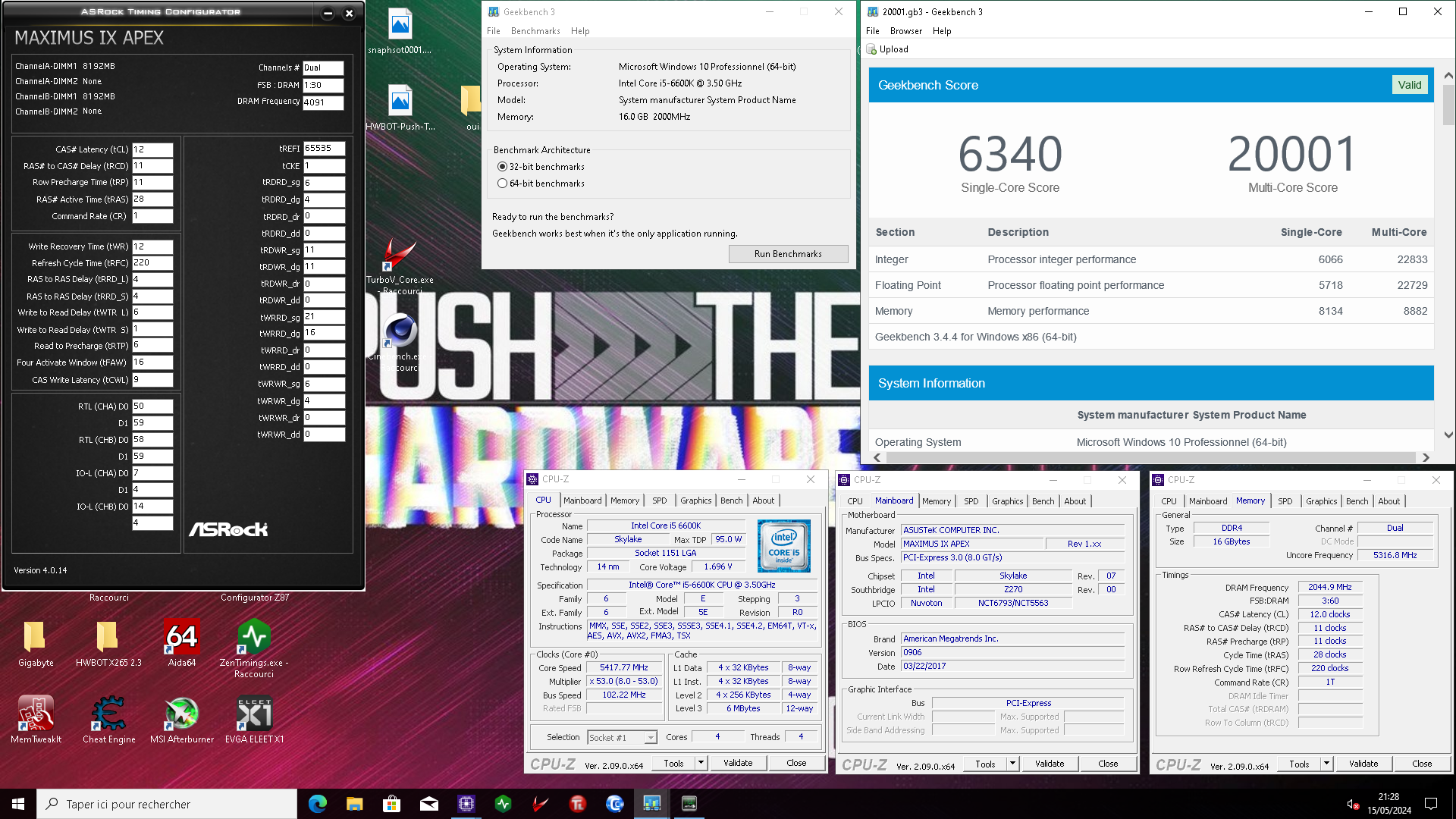The image size is (1456, 819).
Task: Open Graphics tab in right CPU-Z window
Action: (1322, 501)
